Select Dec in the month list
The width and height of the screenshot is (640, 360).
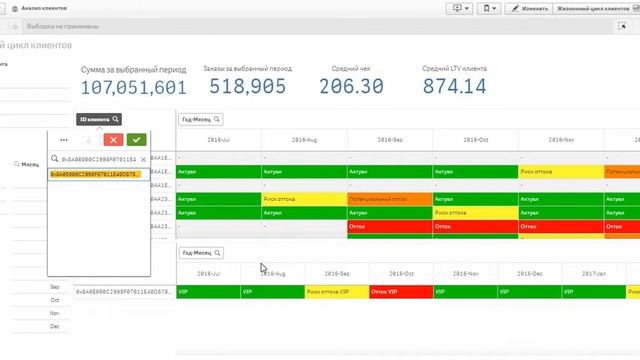(55, 326)
